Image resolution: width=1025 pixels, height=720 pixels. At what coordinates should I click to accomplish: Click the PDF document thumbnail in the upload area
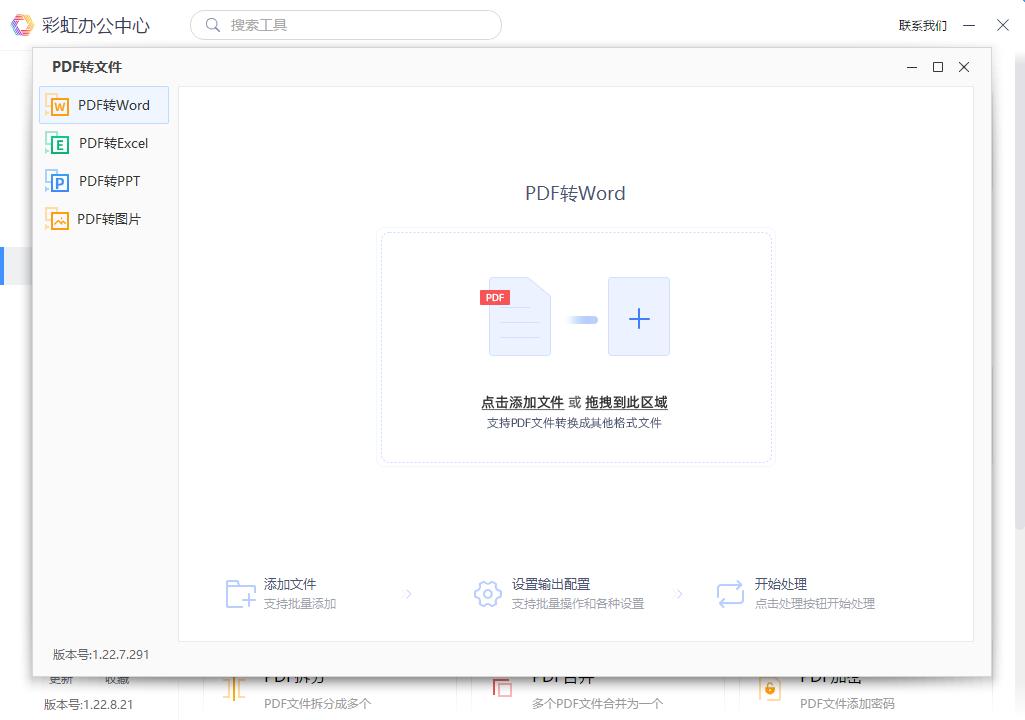(519, 317)
